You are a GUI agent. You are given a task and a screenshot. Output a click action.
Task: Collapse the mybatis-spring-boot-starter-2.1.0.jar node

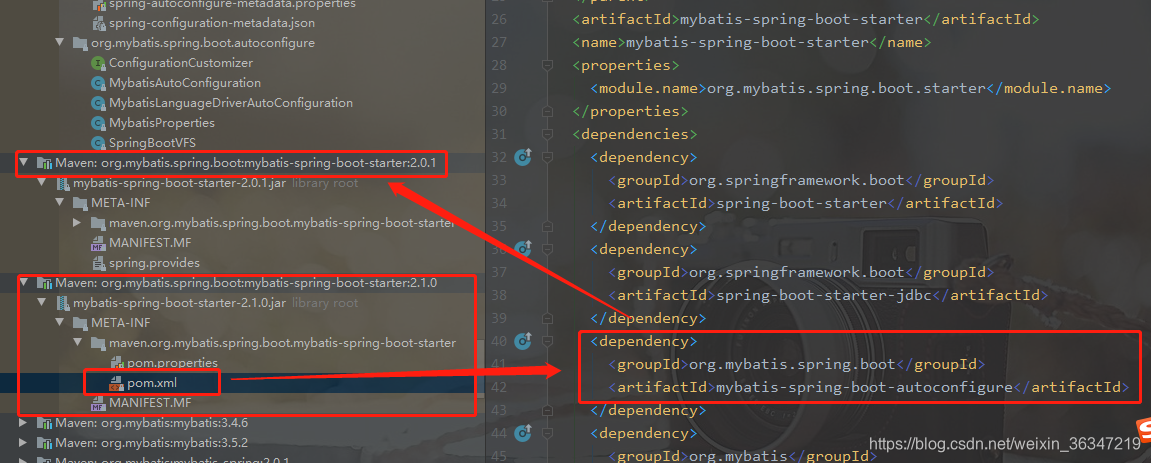point(43,303)
